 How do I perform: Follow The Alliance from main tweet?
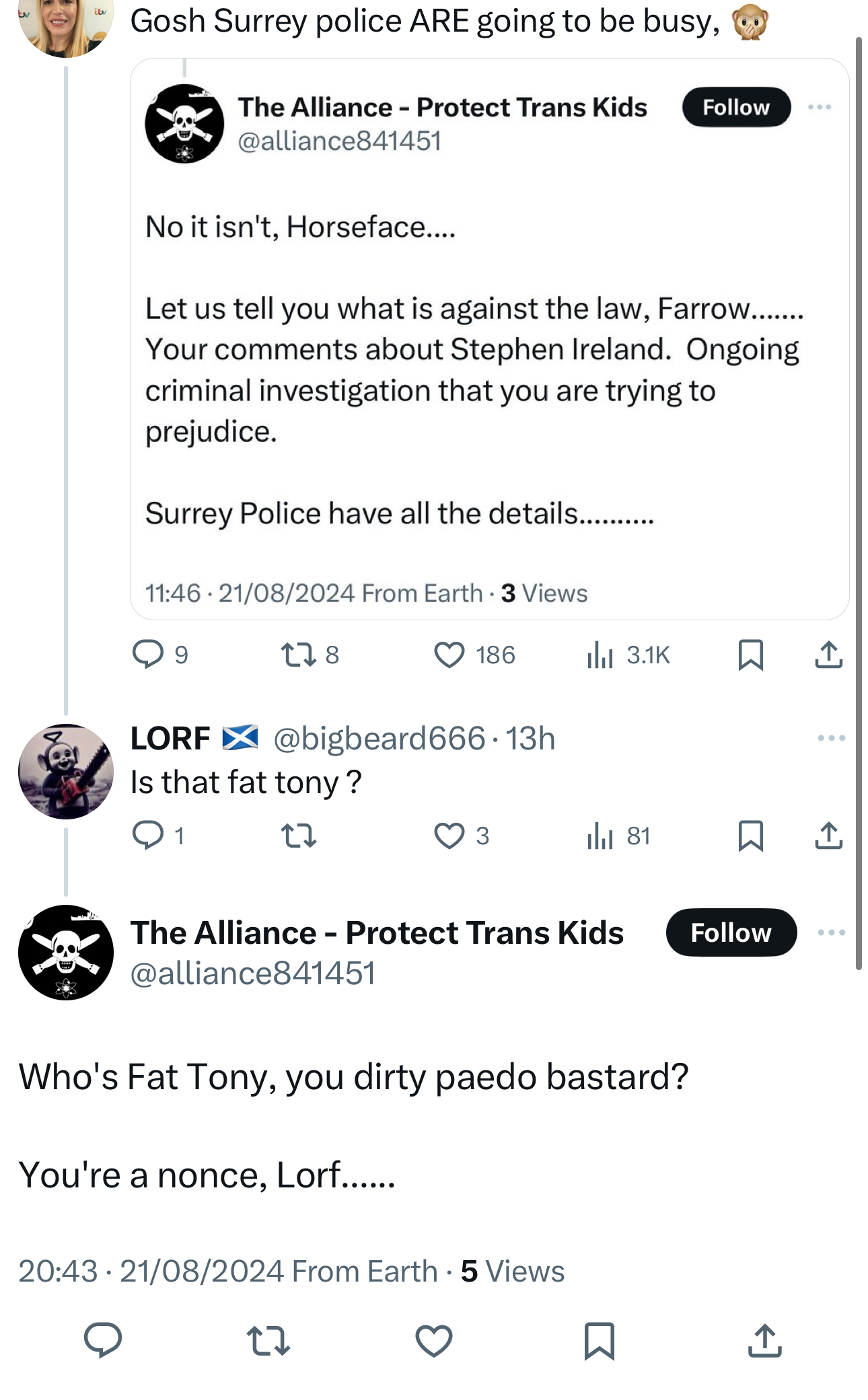pyautogui.click(x=731, y=932)
